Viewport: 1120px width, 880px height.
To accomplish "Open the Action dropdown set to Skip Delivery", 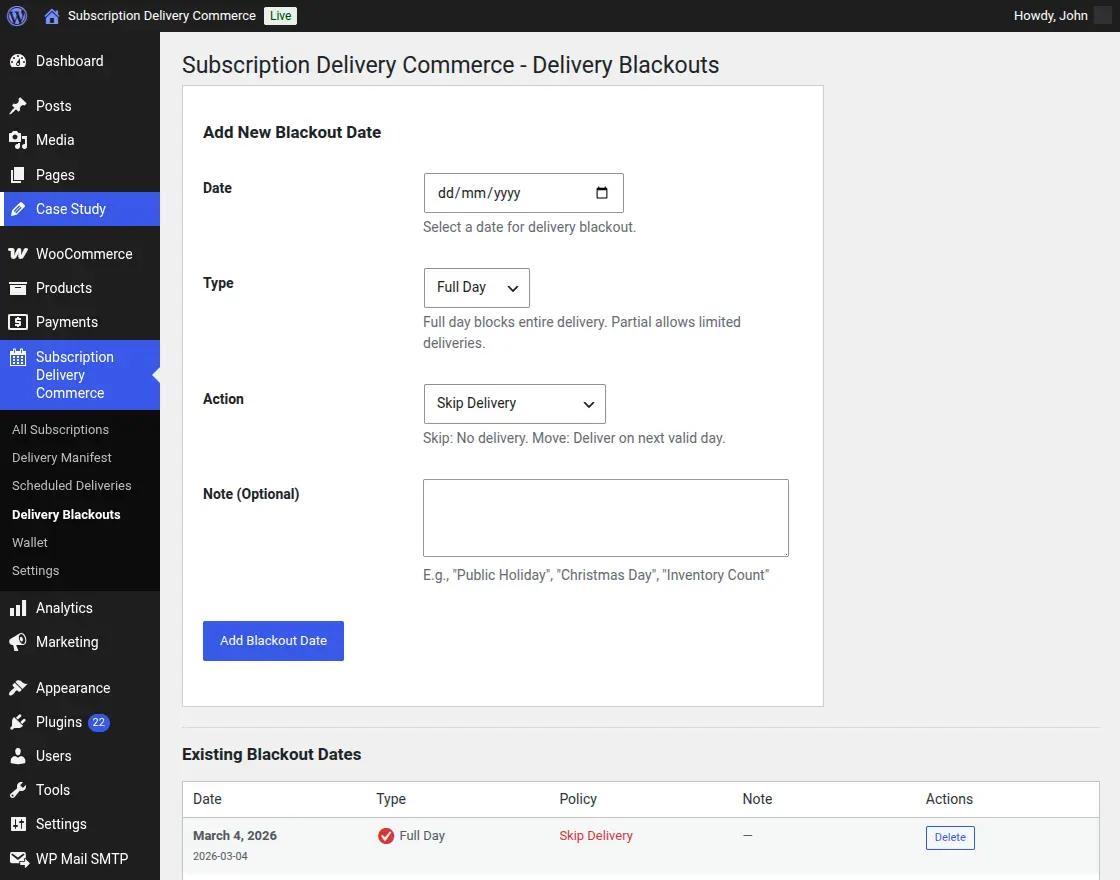I will click(514, 403).
